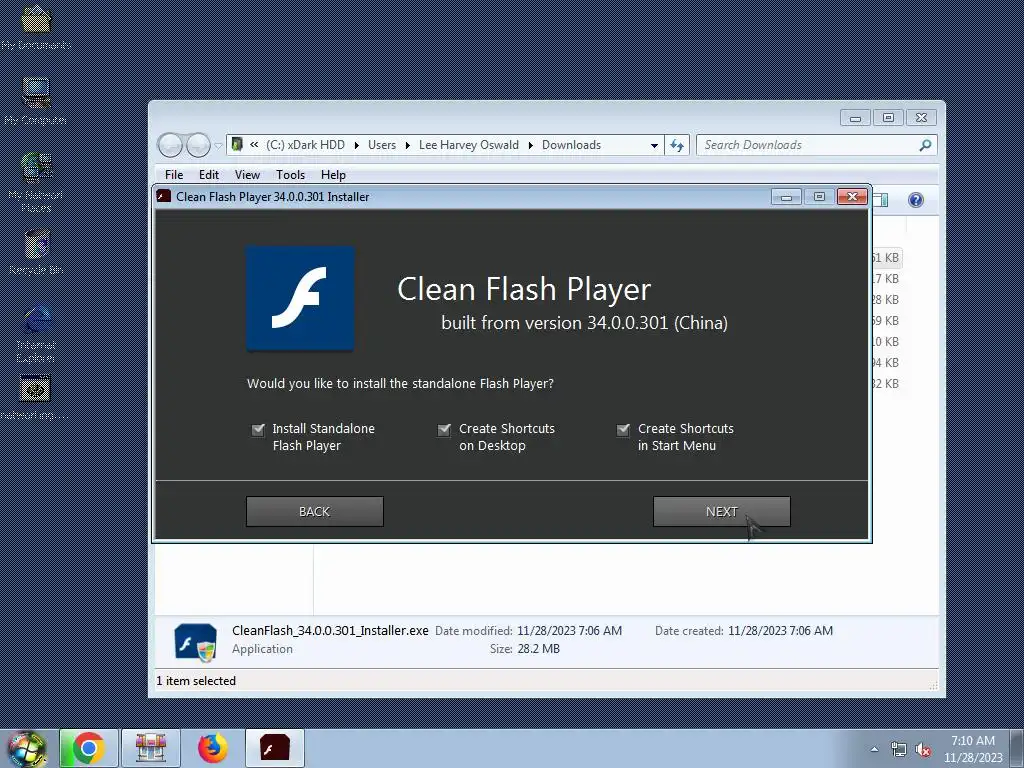Click the 28.2 MB size value
Image resolution: width=1024 pixels, height=768 pixels.
click(x=538, y=648)
